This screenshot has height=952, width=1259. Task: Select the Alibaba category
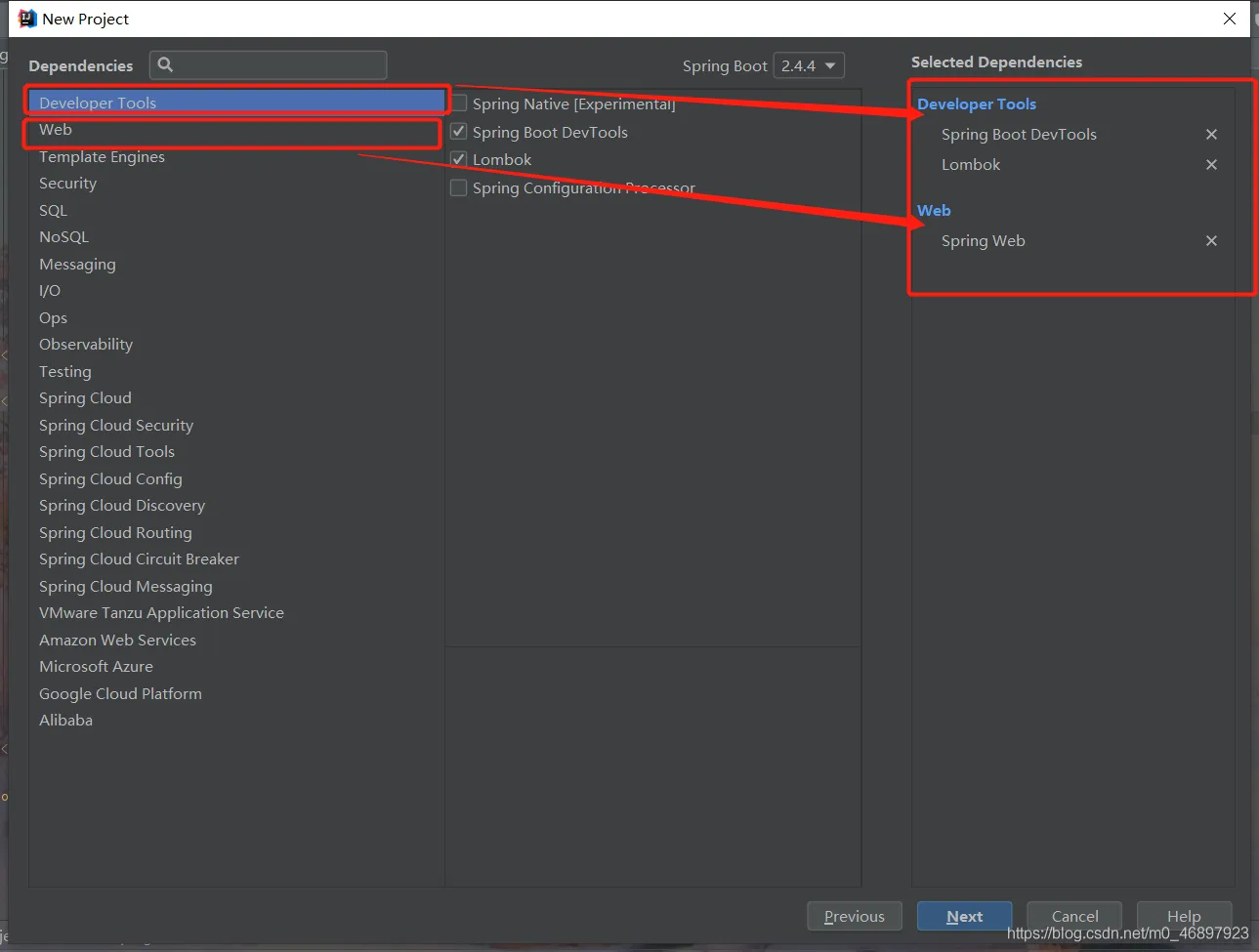[x=236, y=721]
